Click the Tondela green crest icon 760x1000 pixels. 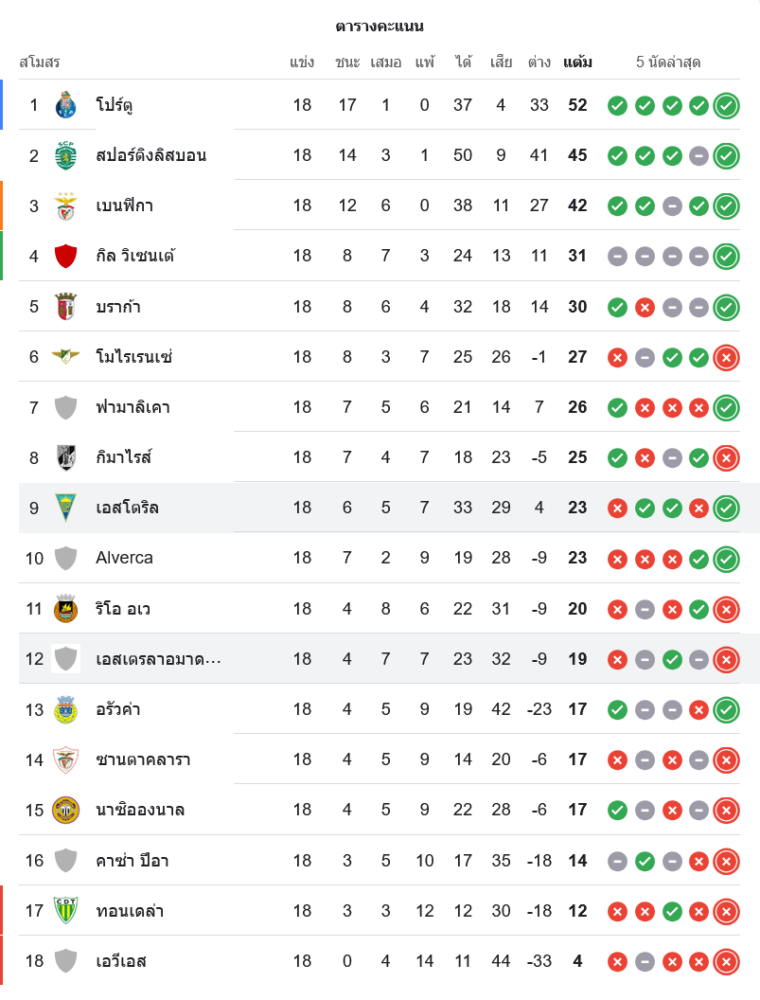tap(66, 910)
